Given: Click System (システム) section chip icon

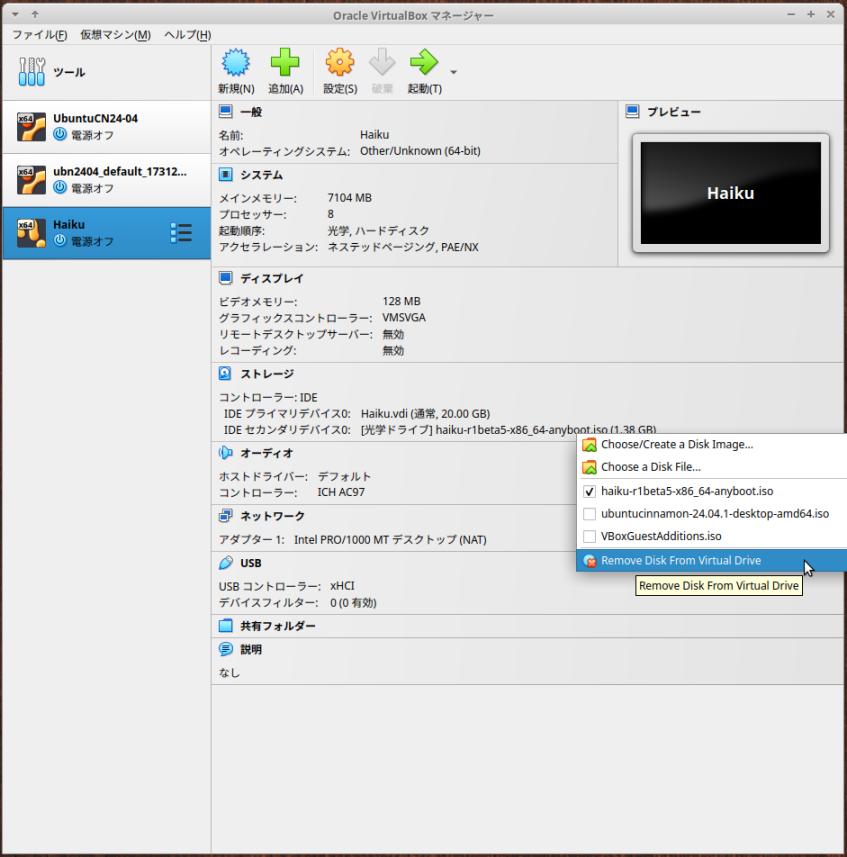Looking at the screenshot, I should (225, 174).
